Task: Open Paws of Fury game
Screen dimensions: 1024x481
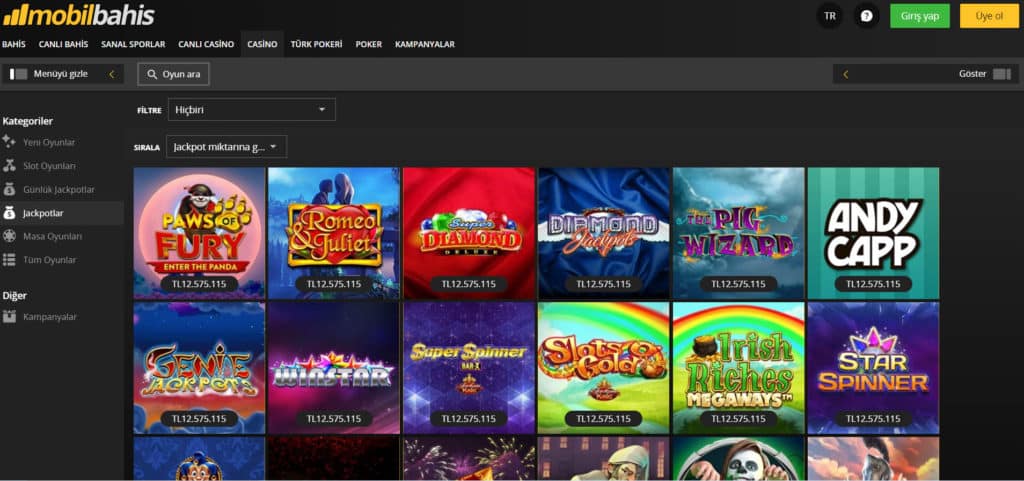Action: (x=199, y=233)
